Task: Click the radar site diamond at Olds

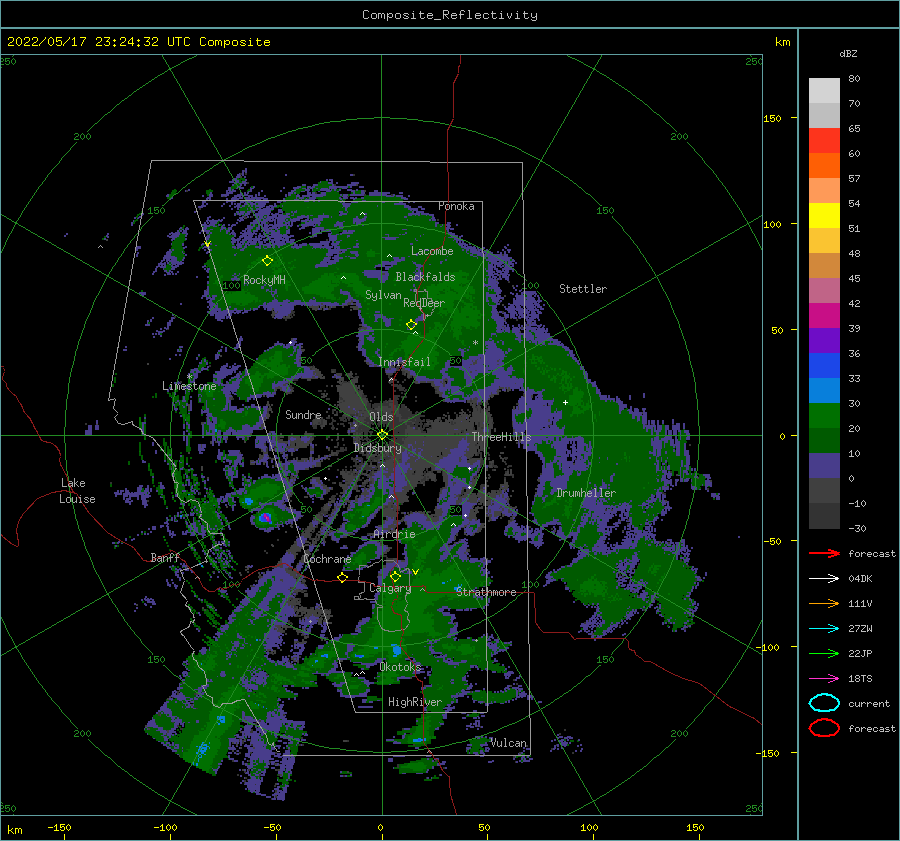Action: (x=382, y=435)
